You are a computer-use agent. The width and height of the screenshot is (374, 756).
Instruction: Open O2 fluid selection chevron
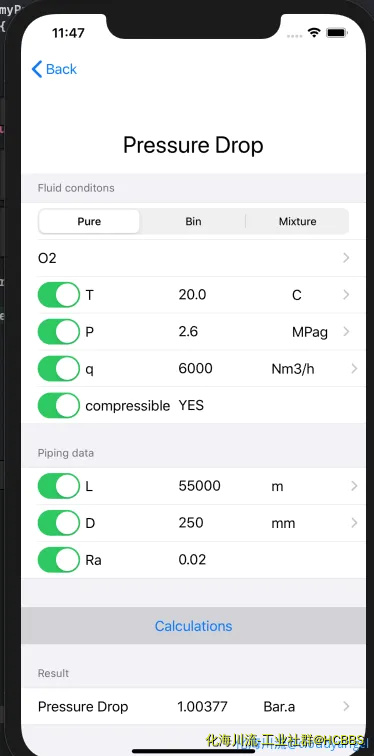(x=346, y=258)
